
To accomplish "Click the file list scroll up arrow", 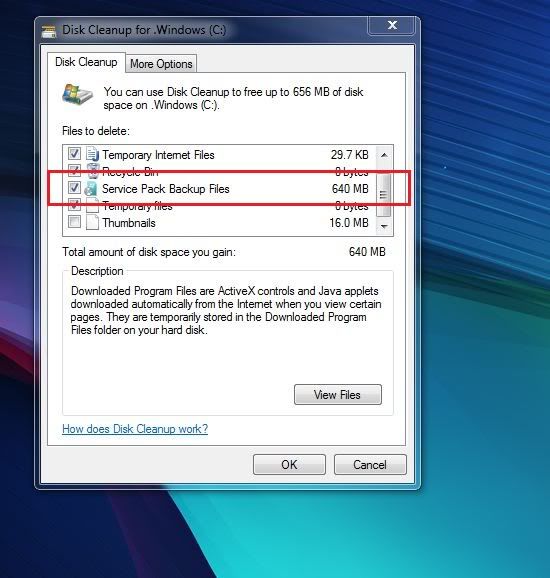I will click(384, 155).
